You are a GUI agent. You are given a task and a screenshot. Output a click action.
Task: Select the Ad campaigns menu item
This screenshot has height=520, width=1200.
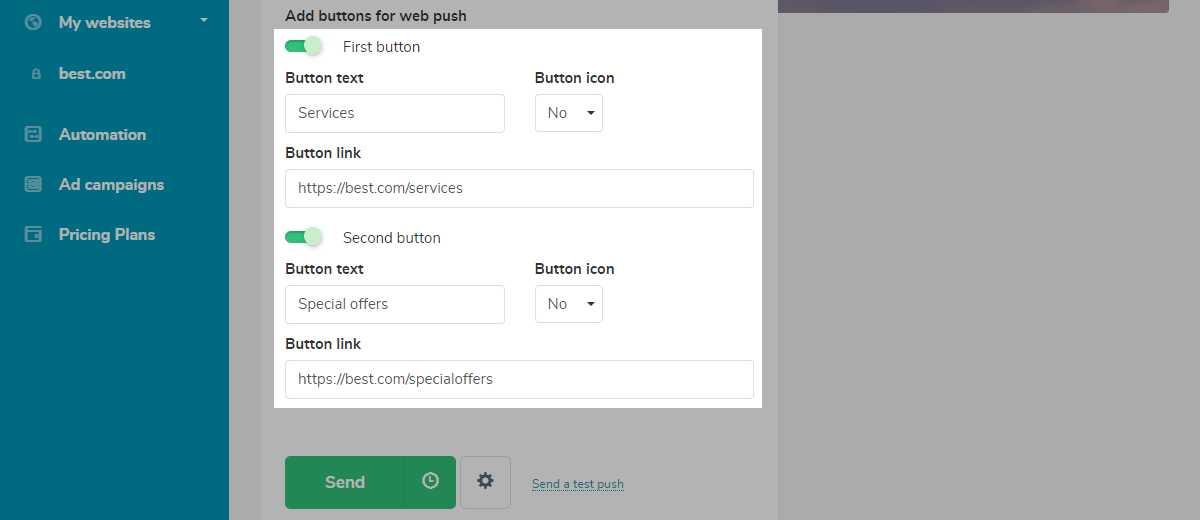(111, 185)
